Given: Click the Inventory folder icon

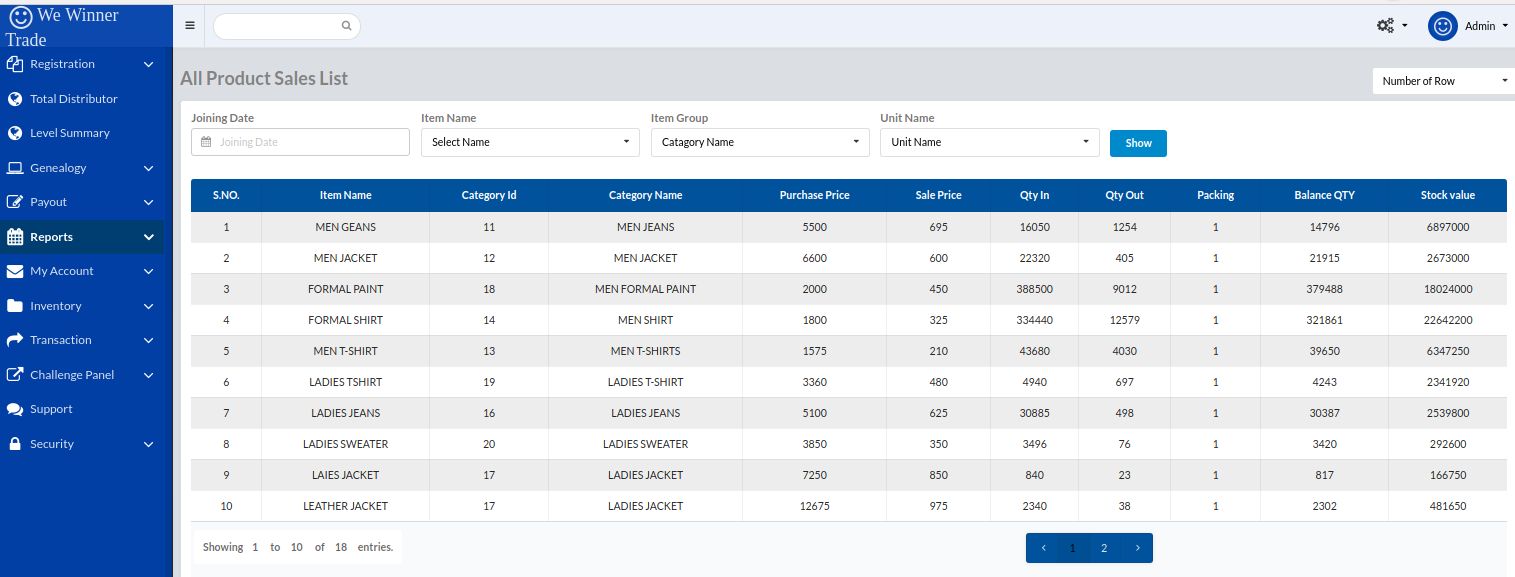Looking at the screenshot, I should [x=15, y=306].
